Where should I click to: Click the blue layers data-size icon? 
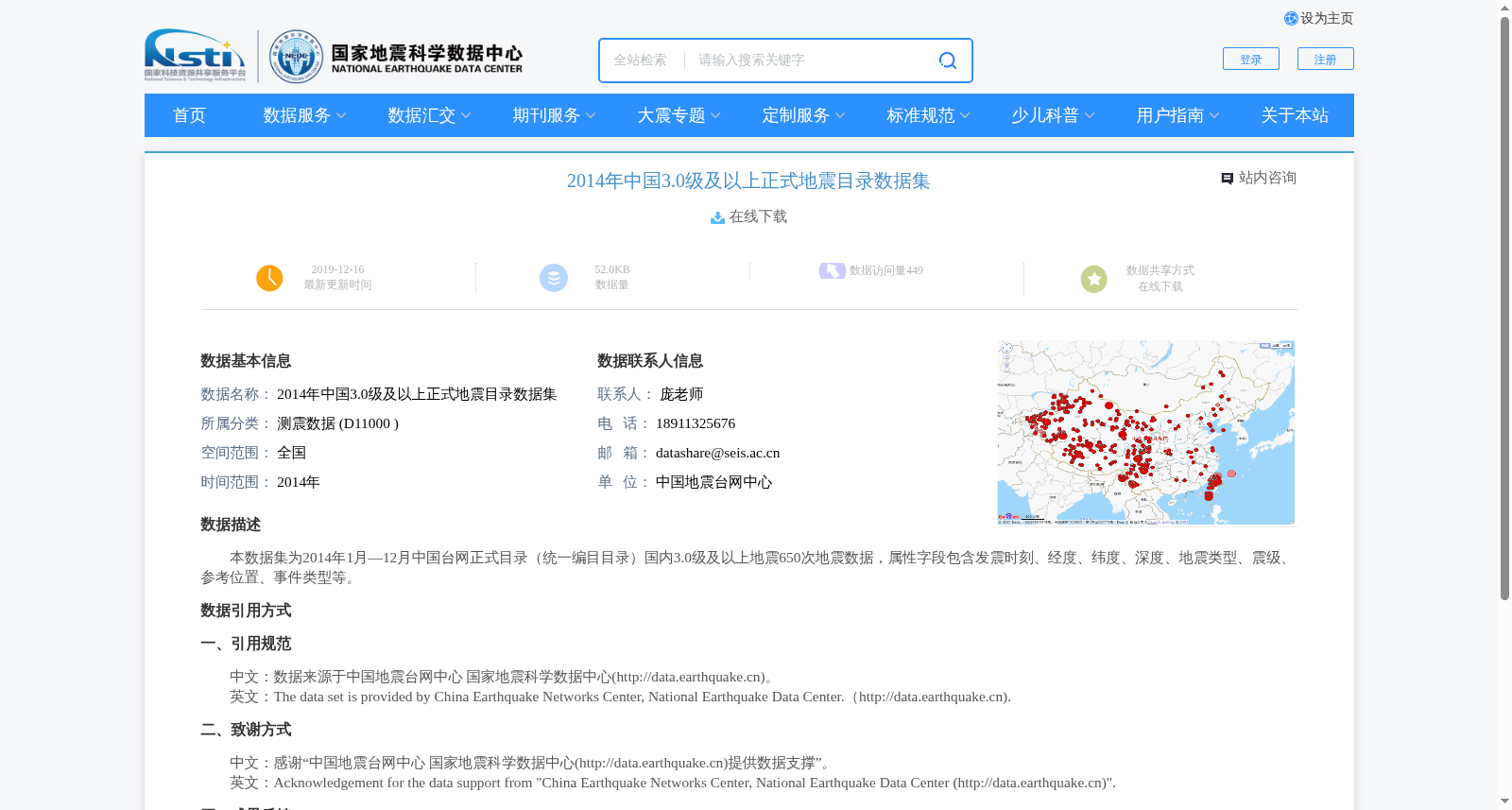(554, 278)
